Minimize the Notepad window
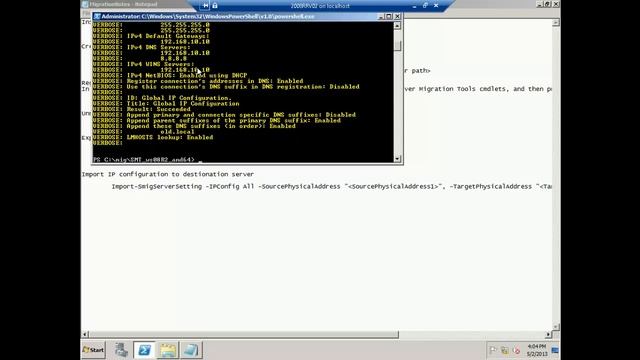Screen dimensions: 640x360 [x=539, y=4]
